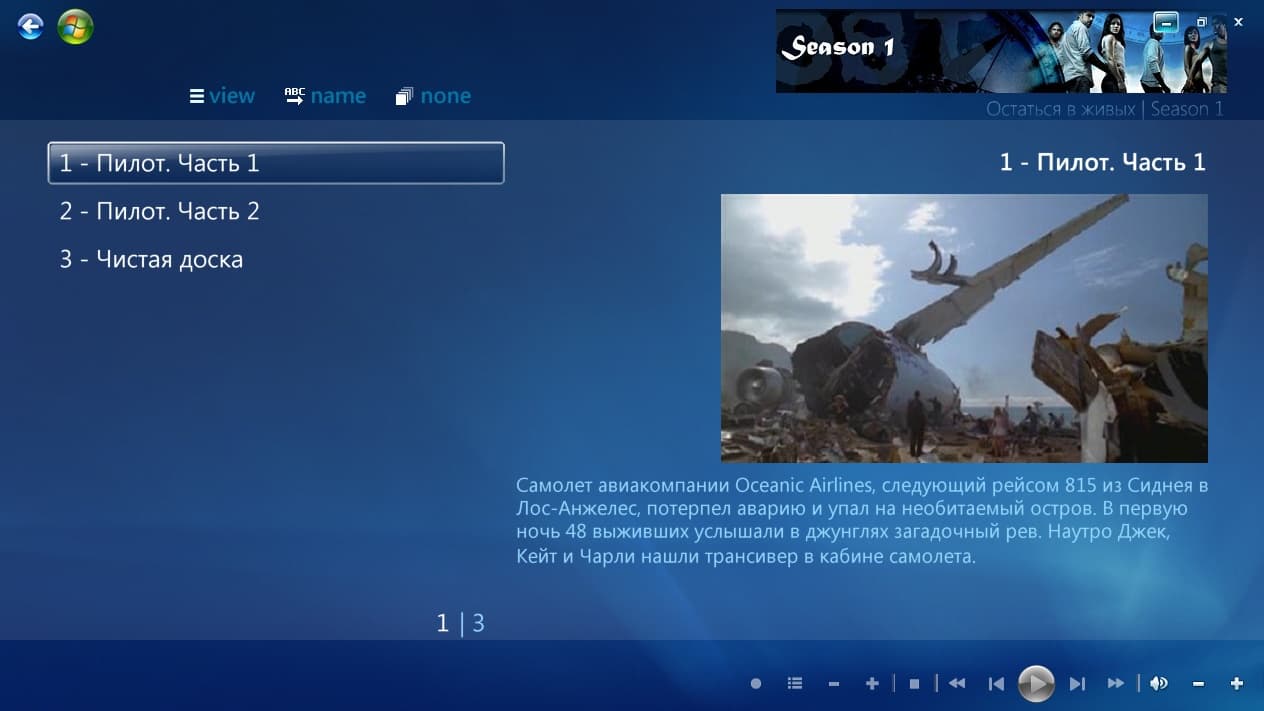Click the plane crash episode thumbnail
The height and width of the screenshot is (711, 1264).
[x=964, y=328]
